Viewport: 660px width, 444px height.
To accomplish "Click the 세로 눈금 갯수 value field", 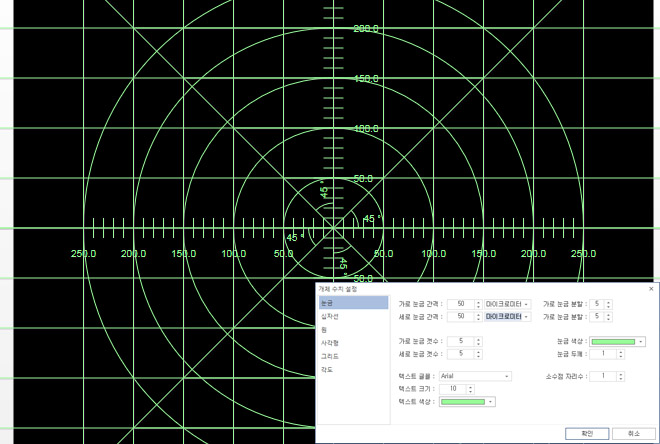I will (x=460, y=354).
